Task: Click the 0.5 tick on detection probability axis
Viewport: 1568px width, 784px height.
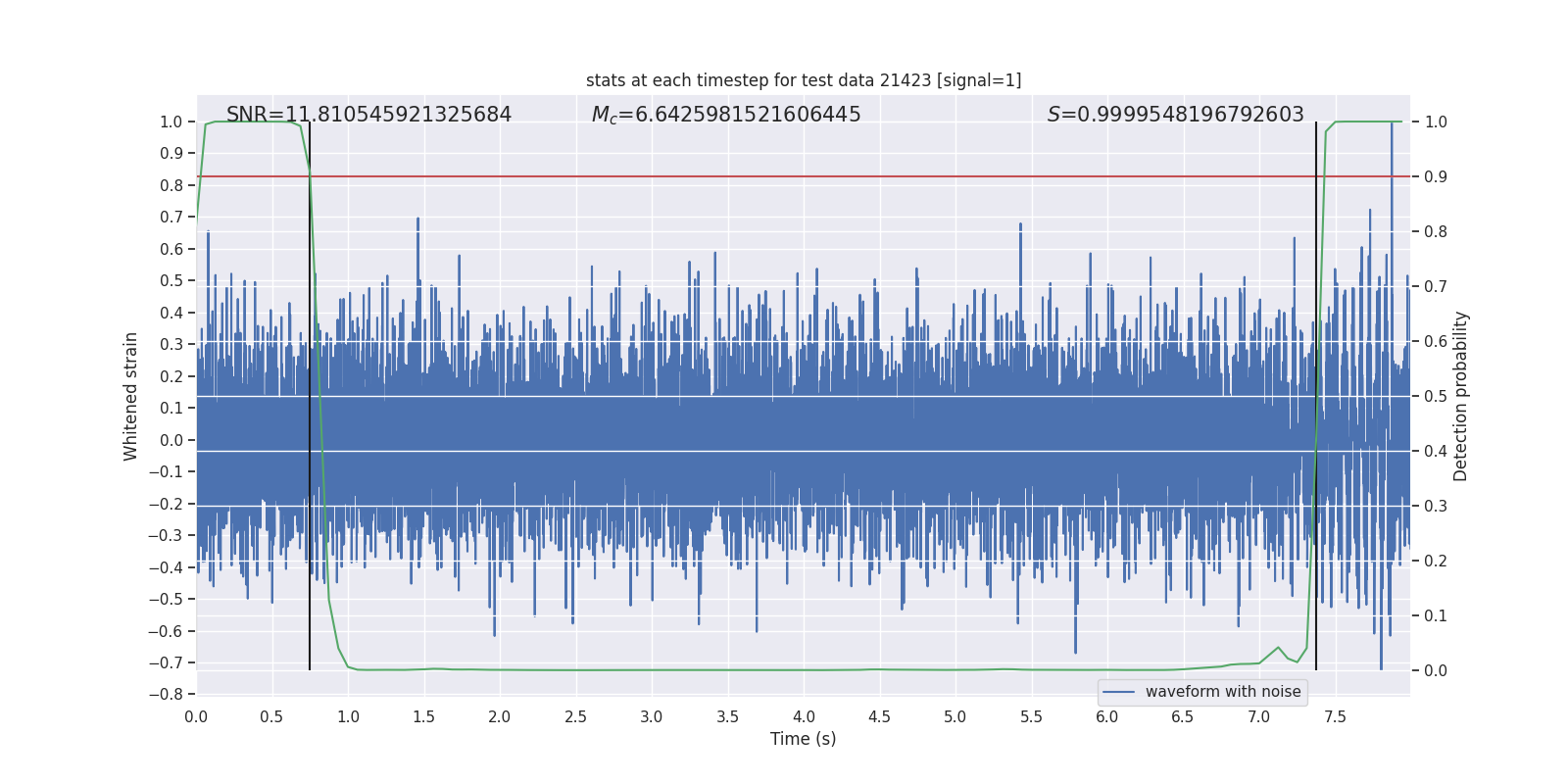Action: 1436,397
